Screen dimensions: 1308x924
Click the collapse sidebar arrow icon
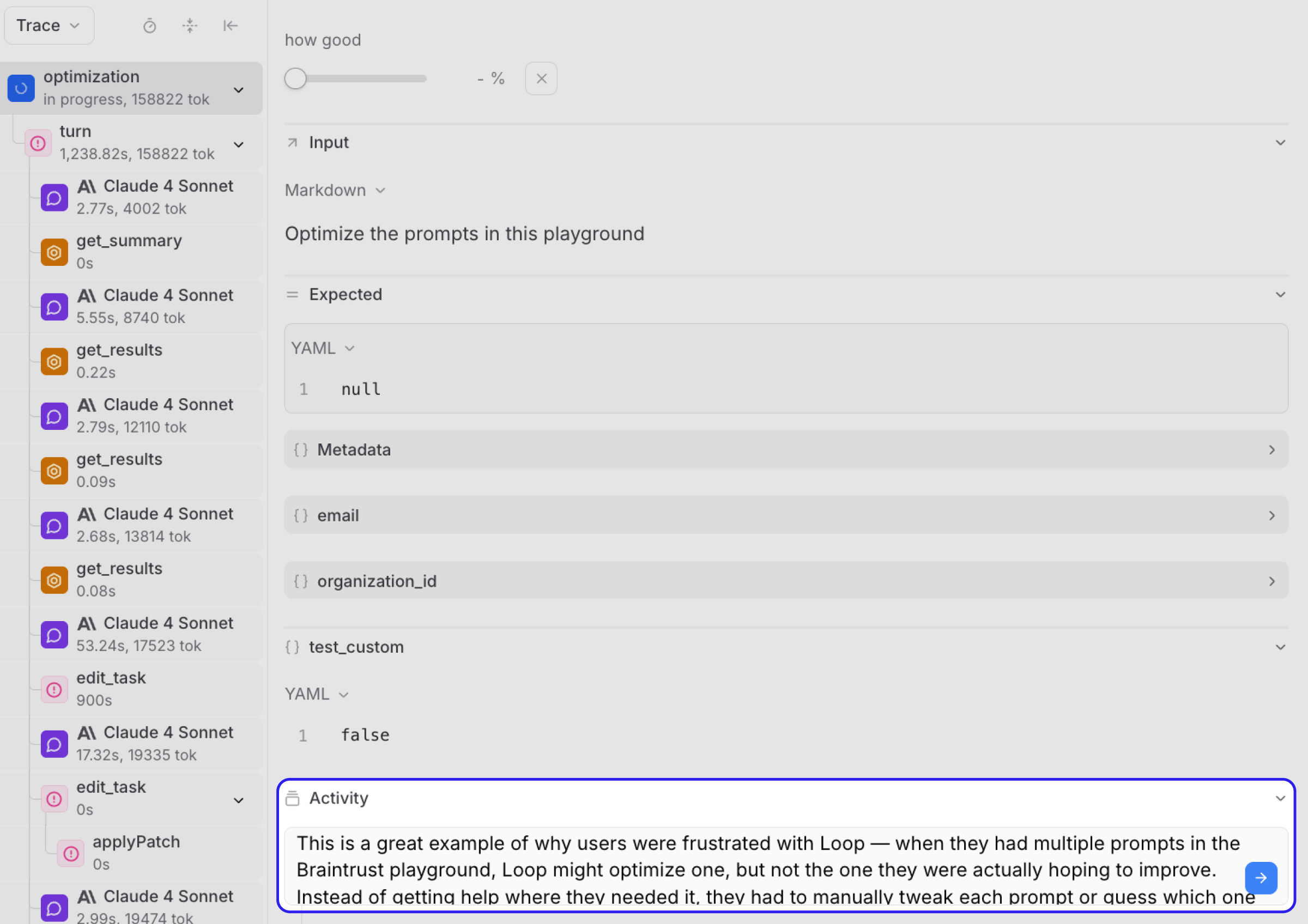[230, 26]
